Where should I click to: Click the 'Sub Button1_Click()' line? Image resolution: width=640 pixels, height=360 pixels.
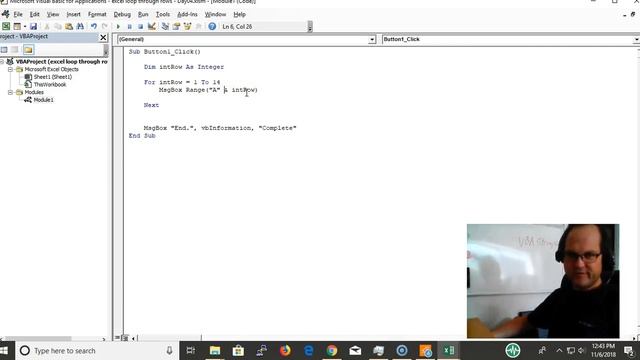click(x=164, y=52)
